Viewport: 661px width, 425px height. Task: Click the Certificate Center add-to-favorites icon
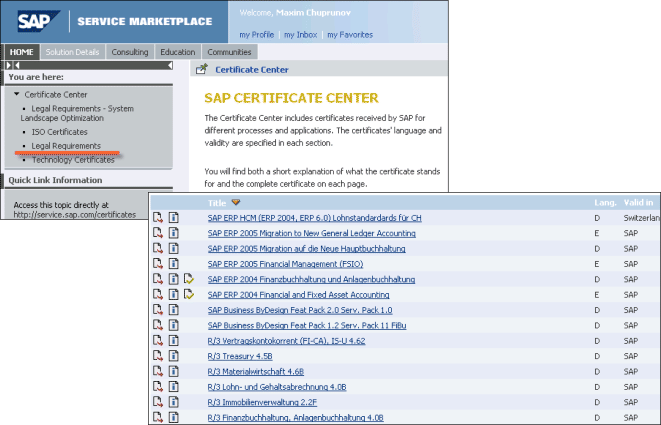click(x=202, y=69)
